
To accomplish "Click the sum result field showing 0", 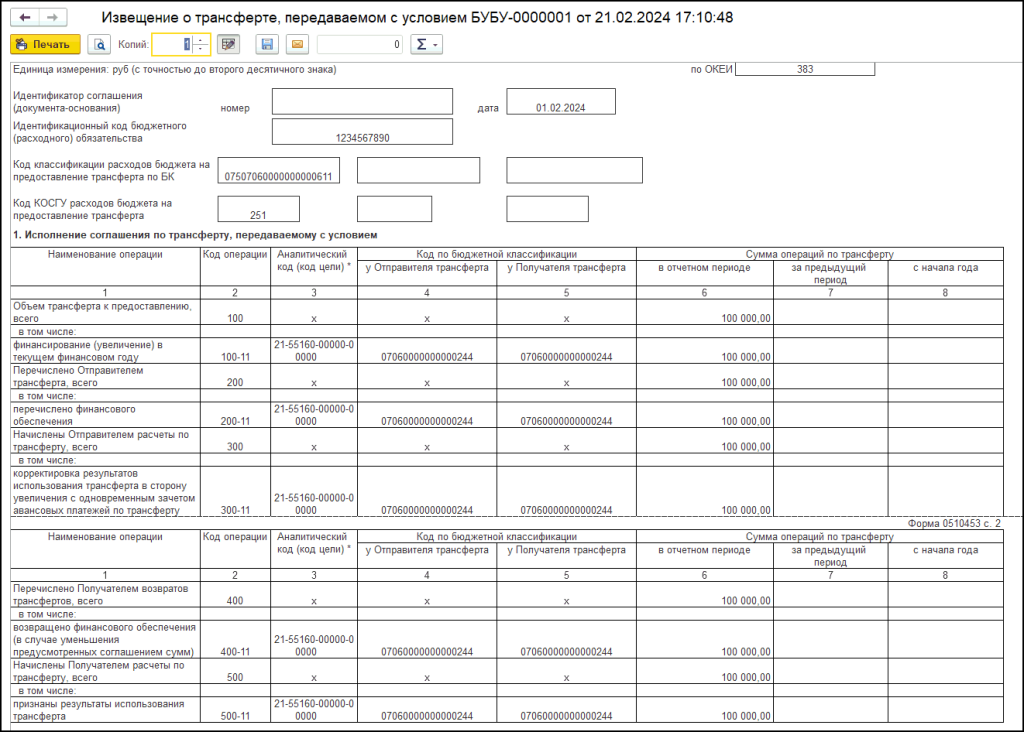I will click(360, 44).
